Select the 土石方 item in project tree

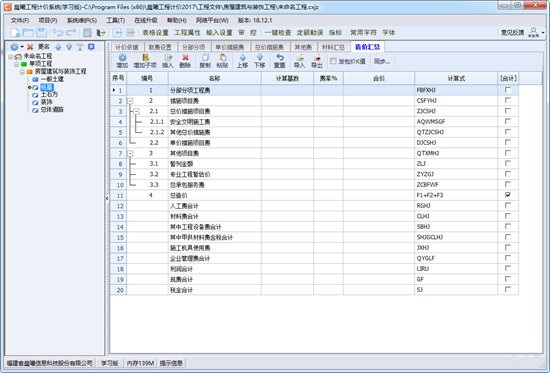(x=49, y=95)
